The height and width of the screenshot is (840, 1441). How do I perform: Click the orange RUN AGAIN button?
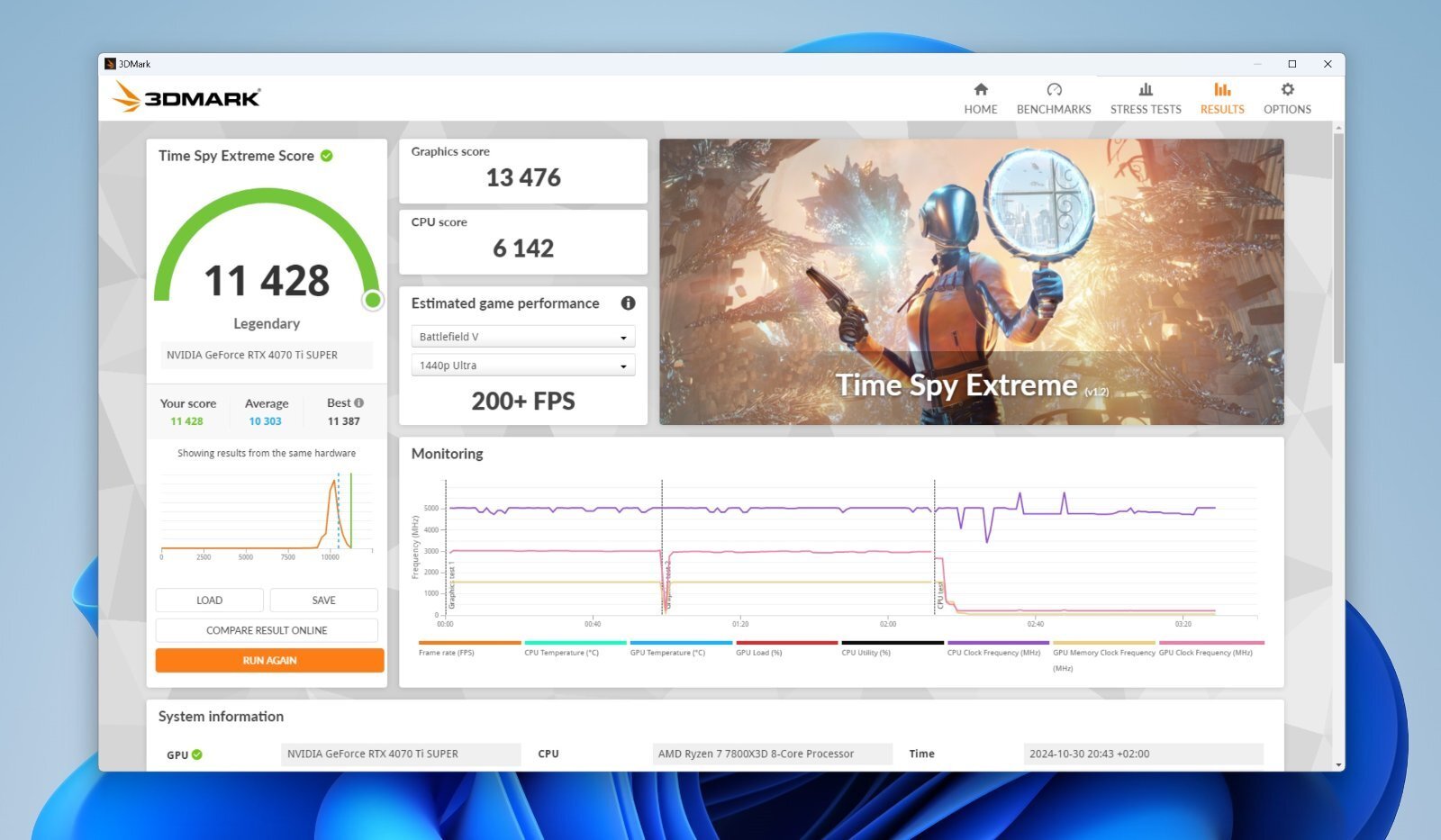pos(269,660)
